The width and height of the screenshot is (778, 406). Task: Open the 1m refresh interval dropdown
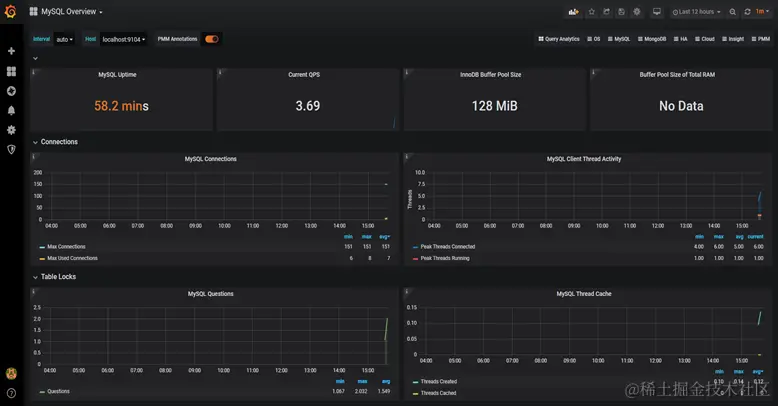(x=761, y=12)
